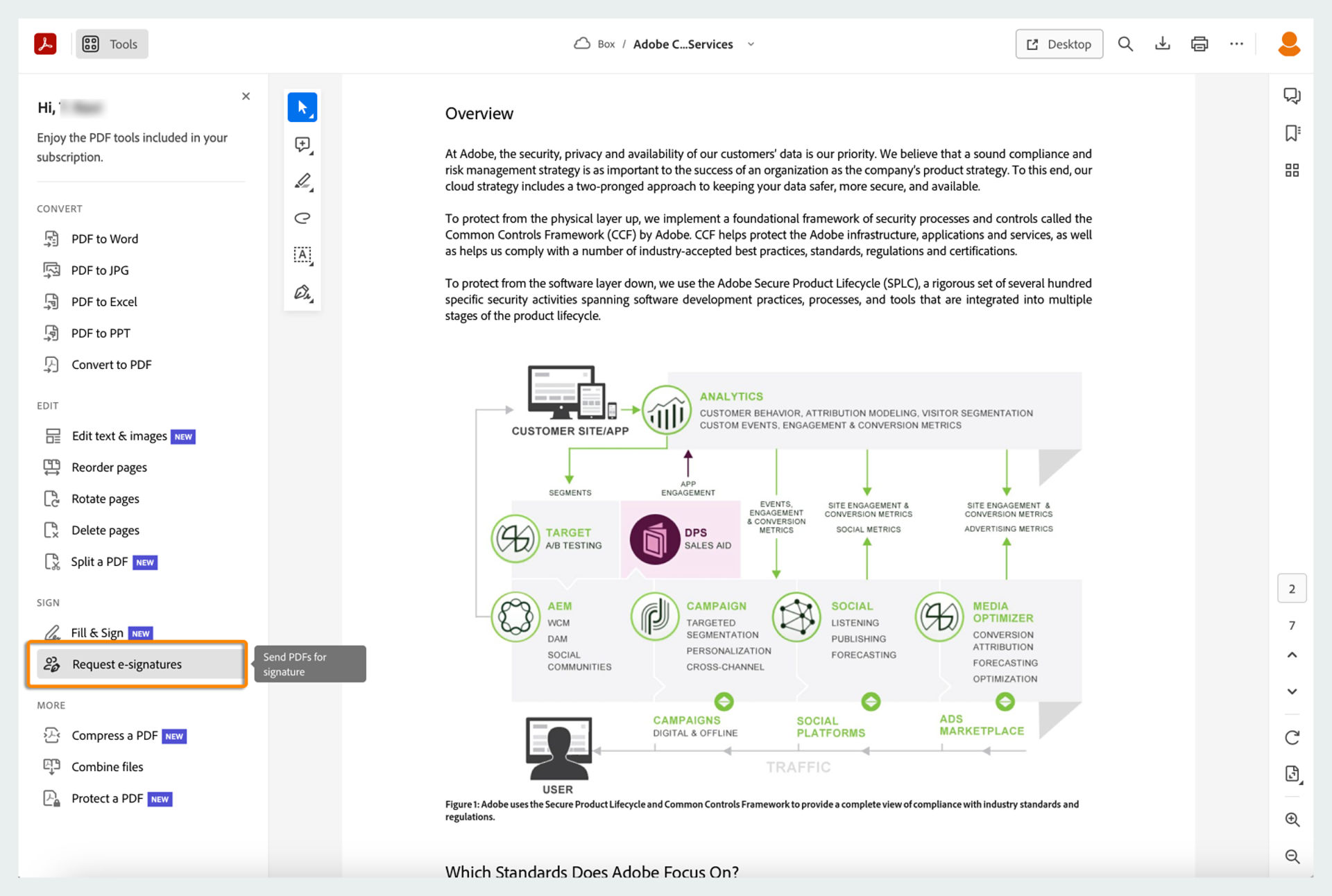Select the stamp/signature tool icon
1332x896 pixels.
tap(303, 292)
